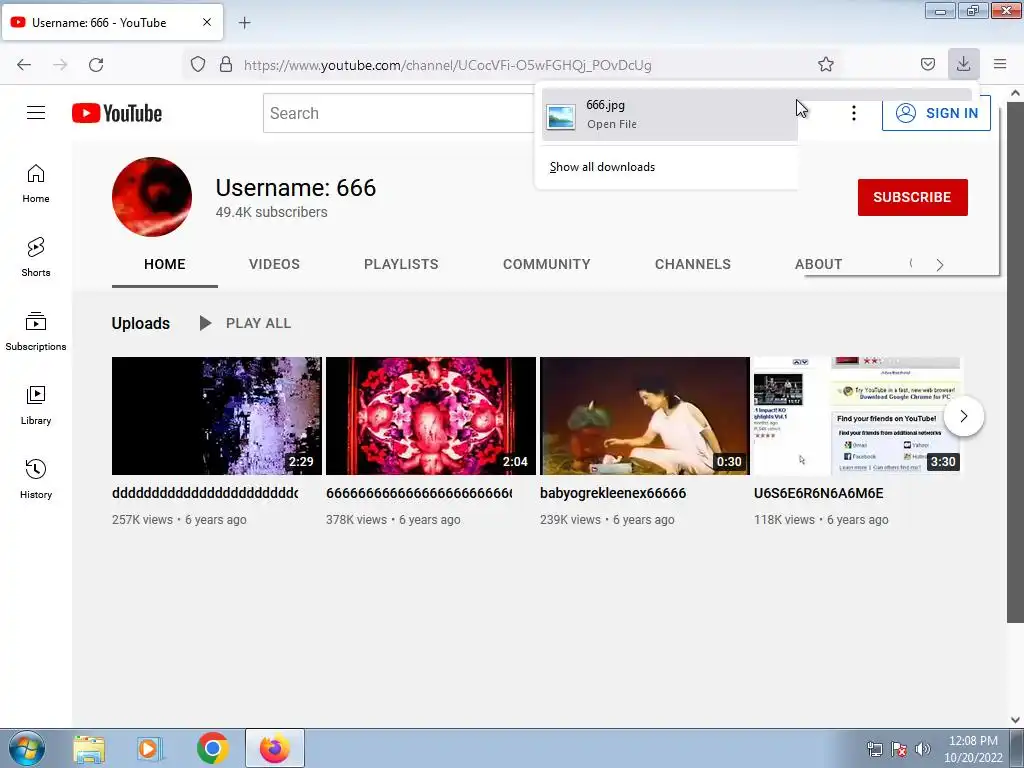1024x768 pixels.
Task: Switch to the PLAYLISTS tab
Action: tap(401, 264)
